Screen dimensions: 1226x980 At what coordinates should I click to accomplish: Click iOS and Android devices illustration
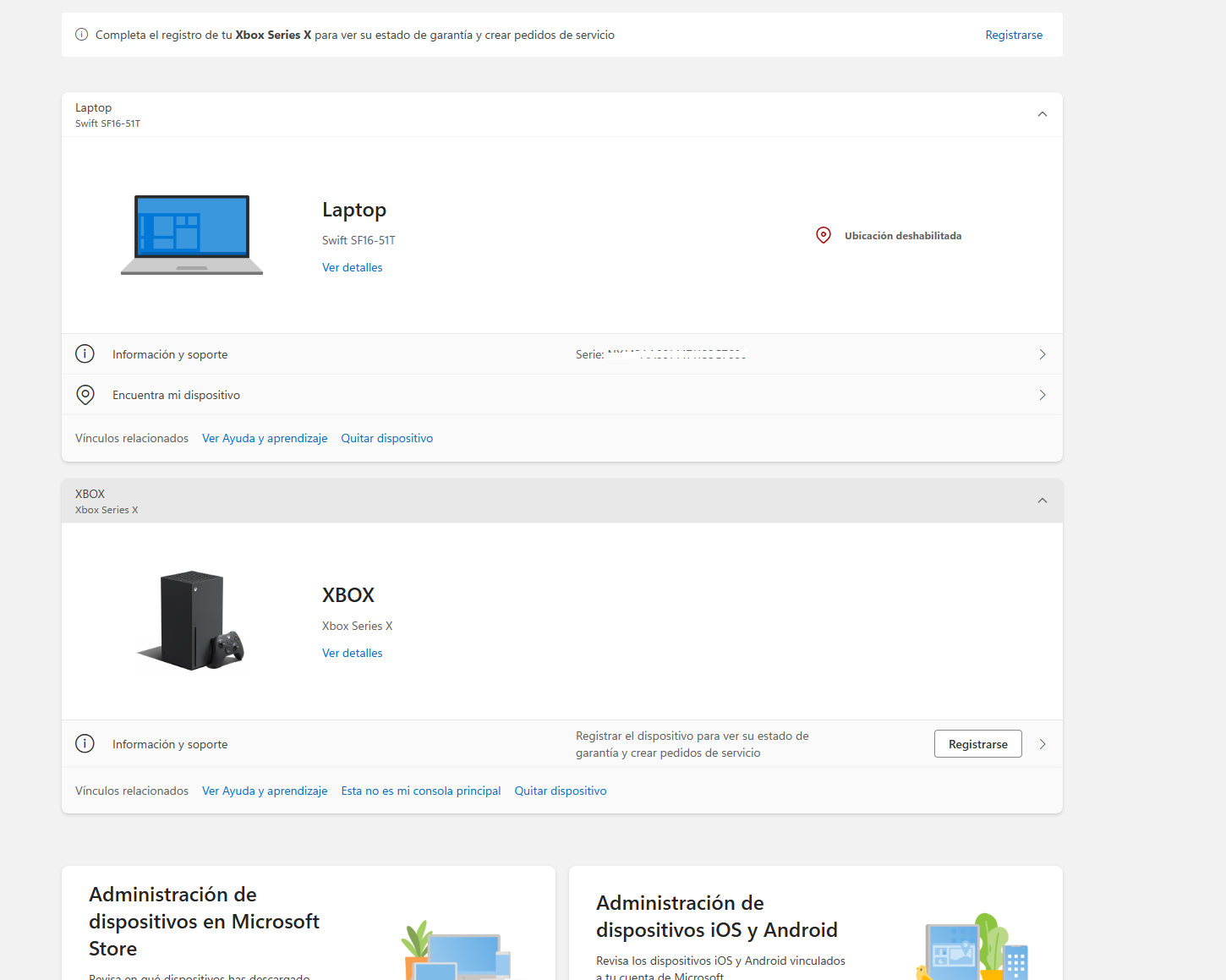click(x=972, y=946)
